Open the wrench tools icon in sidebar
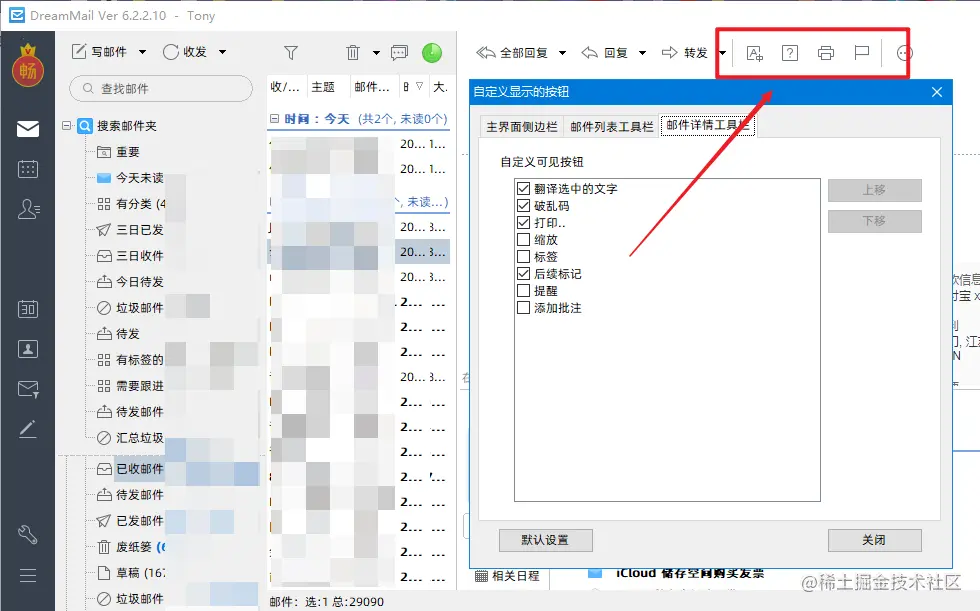The height and width of the screenshot is (611, 980). coord(28,535)
